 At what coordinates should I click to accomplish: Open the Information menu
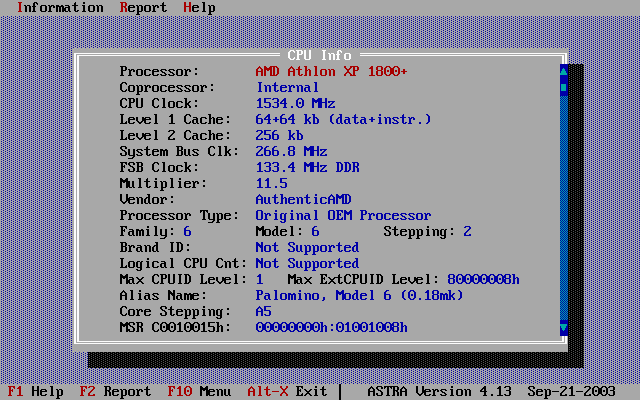click(60, 8)
